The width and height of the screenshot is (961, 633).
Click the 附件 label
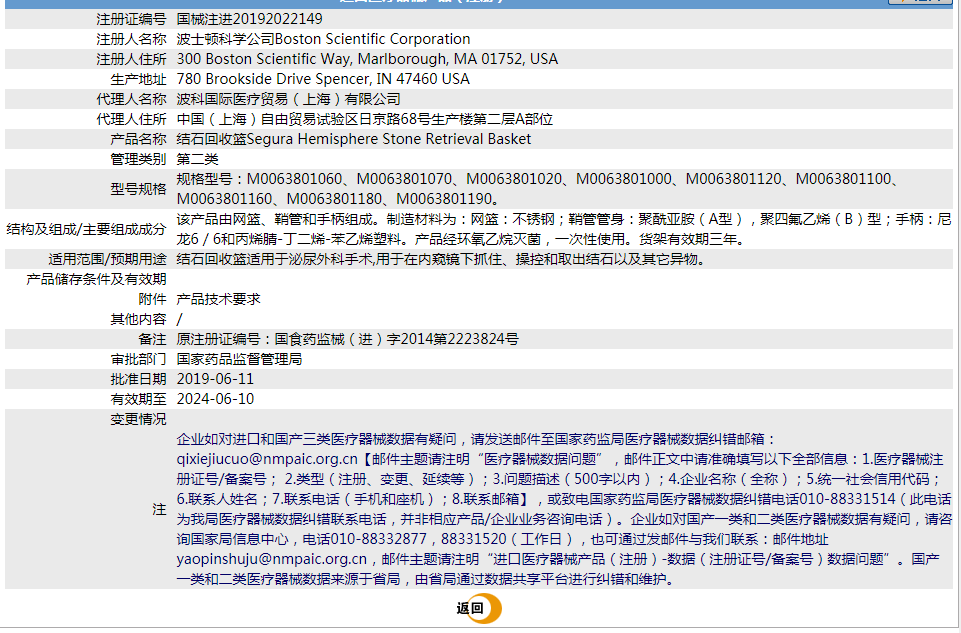tap(153, 299)
